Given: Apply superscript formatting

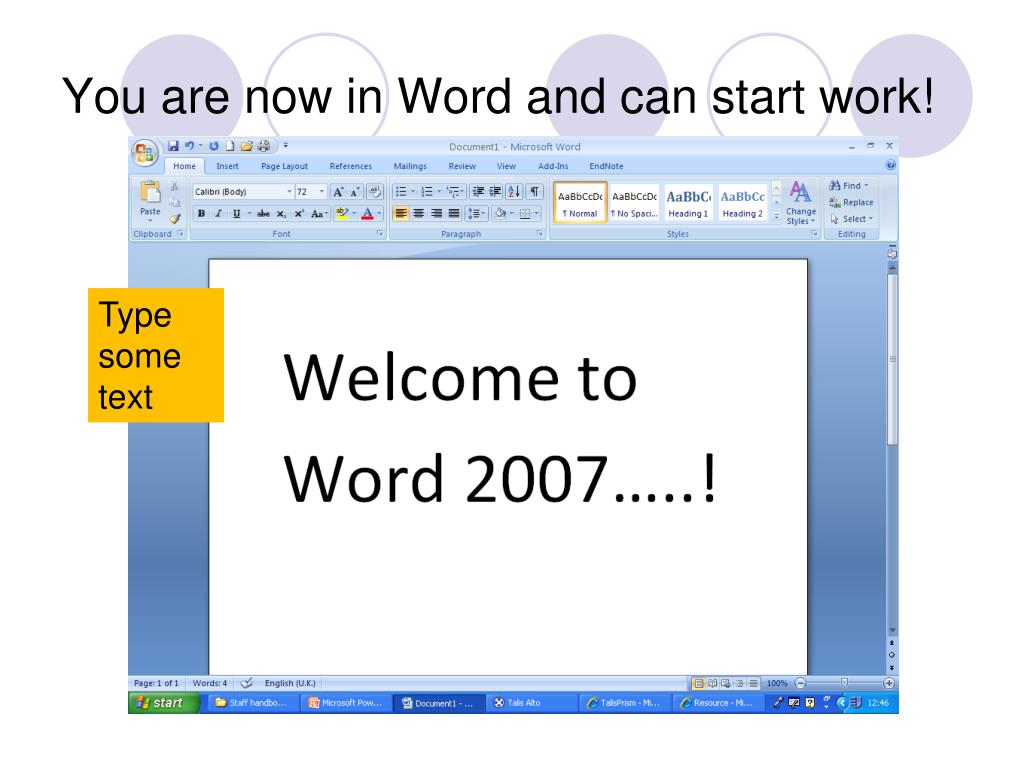Looking at the screenshot, I should point(298,214).
